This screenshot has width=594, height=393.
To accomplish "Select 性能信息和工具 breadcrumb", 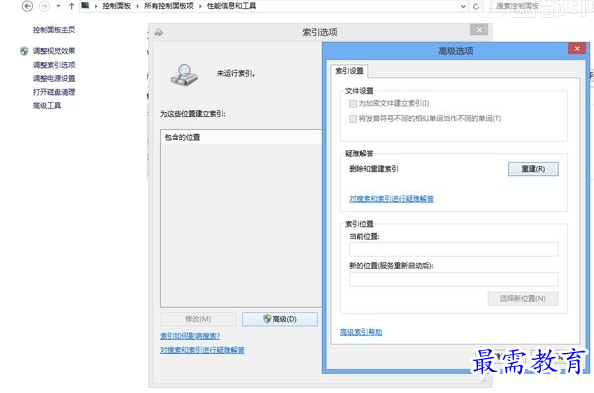I will (231, 6).
